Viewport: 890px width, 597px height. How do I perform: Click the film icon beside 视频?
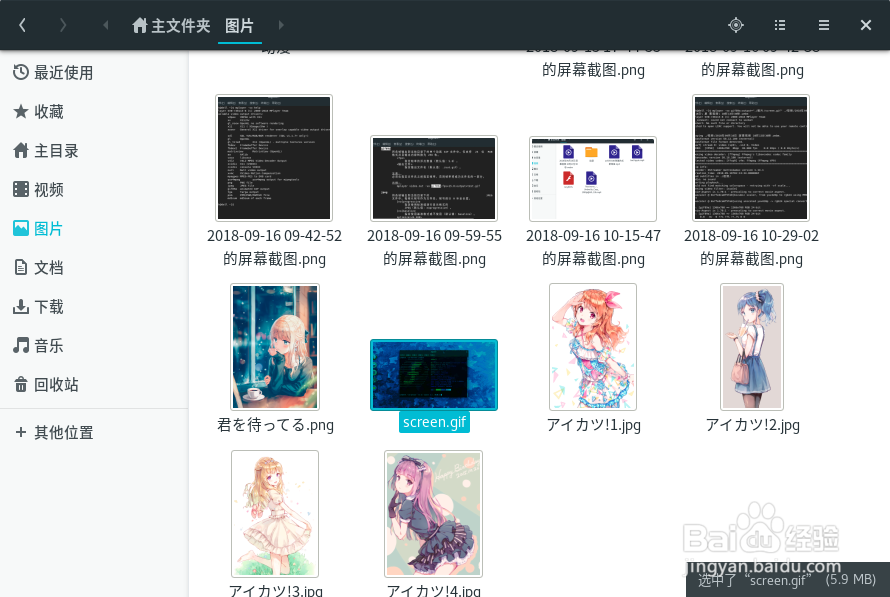(21, 189)
